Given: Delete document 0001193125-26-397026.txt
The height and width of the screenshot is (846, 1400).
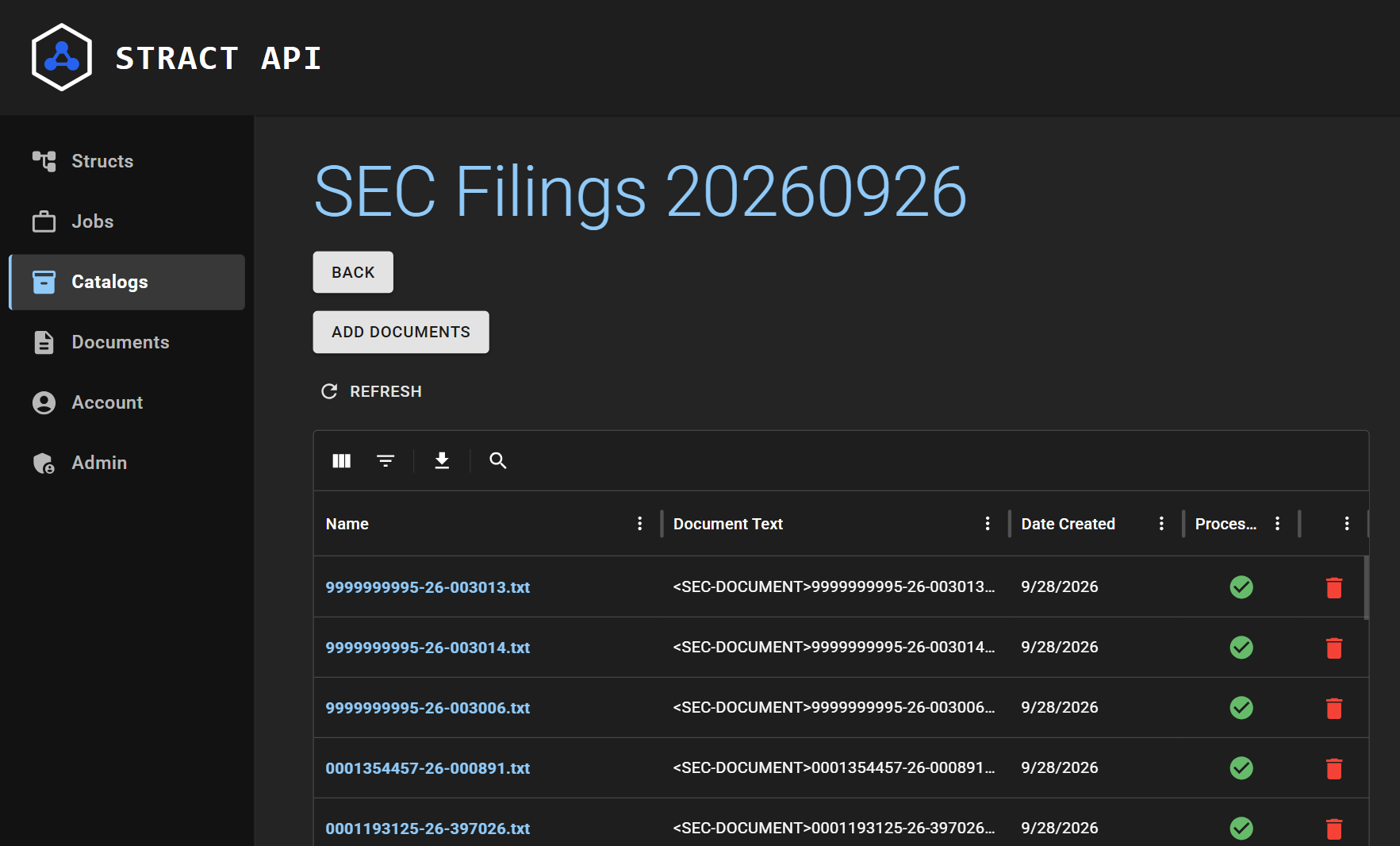Looking at the screenshot, I should 1334,829.
